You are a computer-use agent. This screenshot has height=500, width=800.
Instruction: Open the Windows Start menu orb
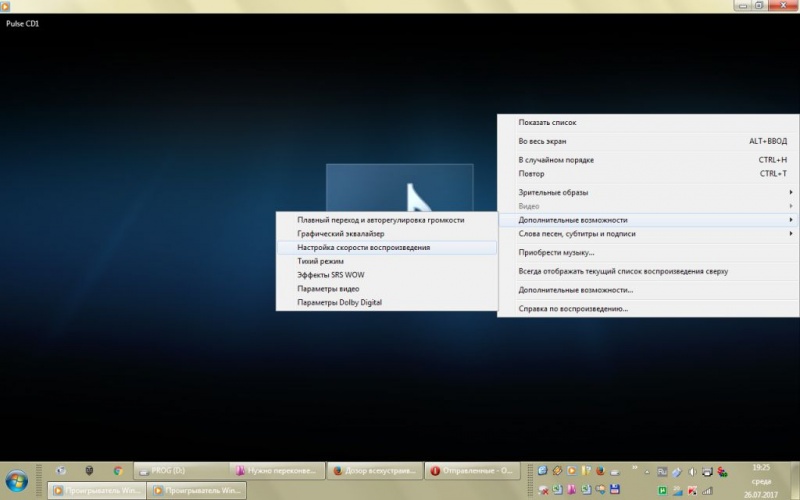16,482
